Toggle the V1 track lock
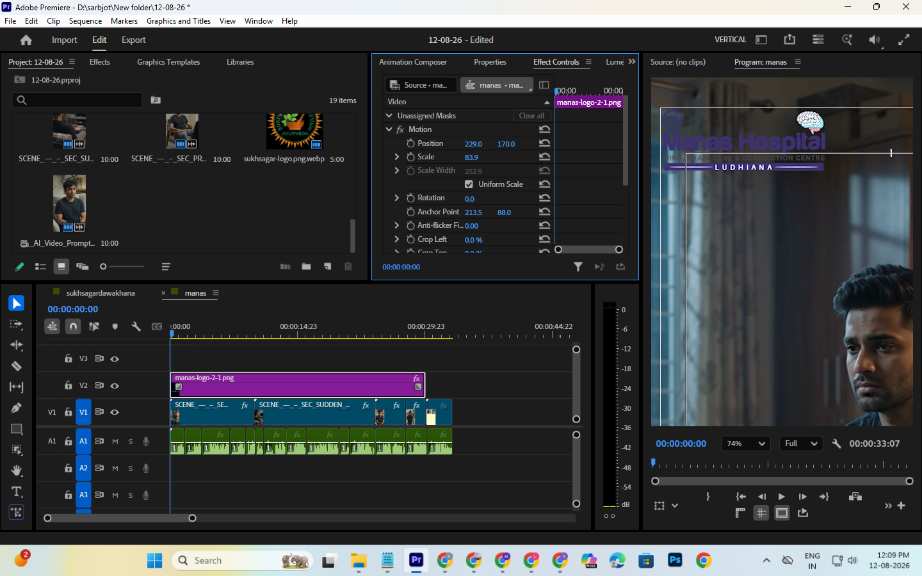 68,412
